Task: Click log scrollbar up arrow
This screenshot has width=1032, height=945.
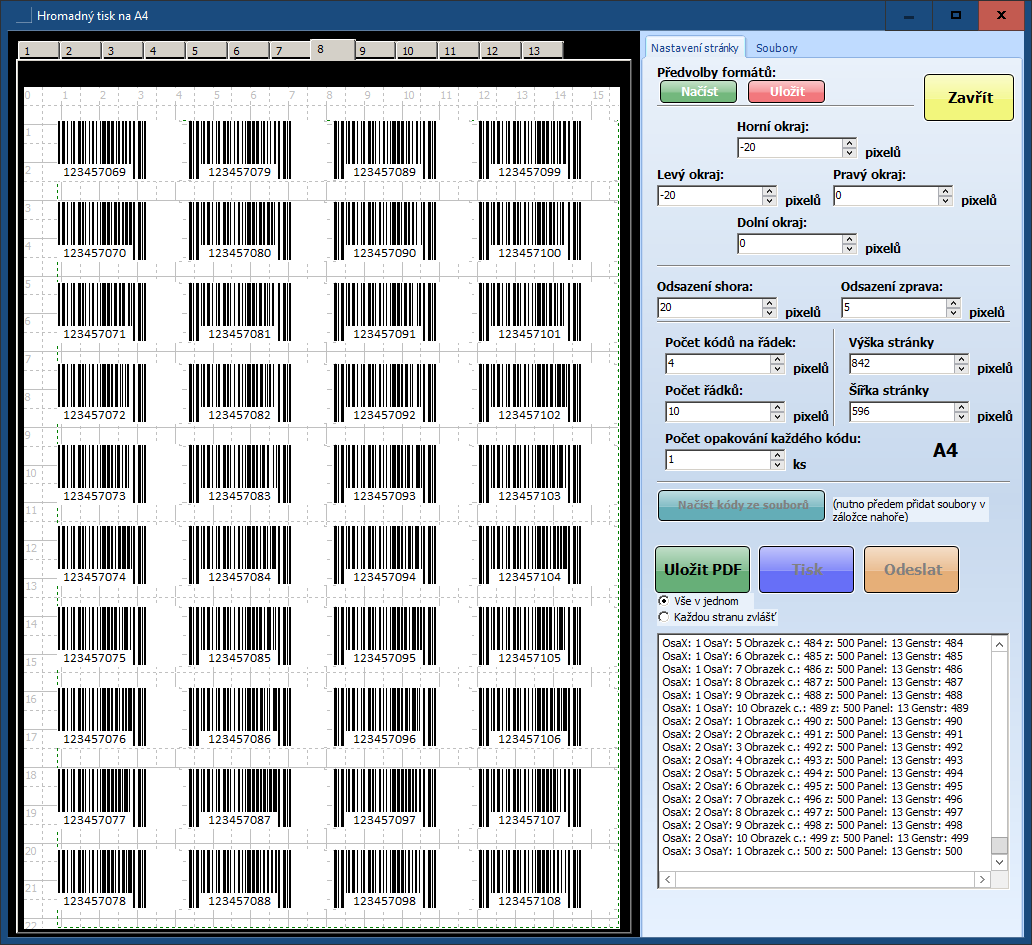Action: (x=999, y=644)
